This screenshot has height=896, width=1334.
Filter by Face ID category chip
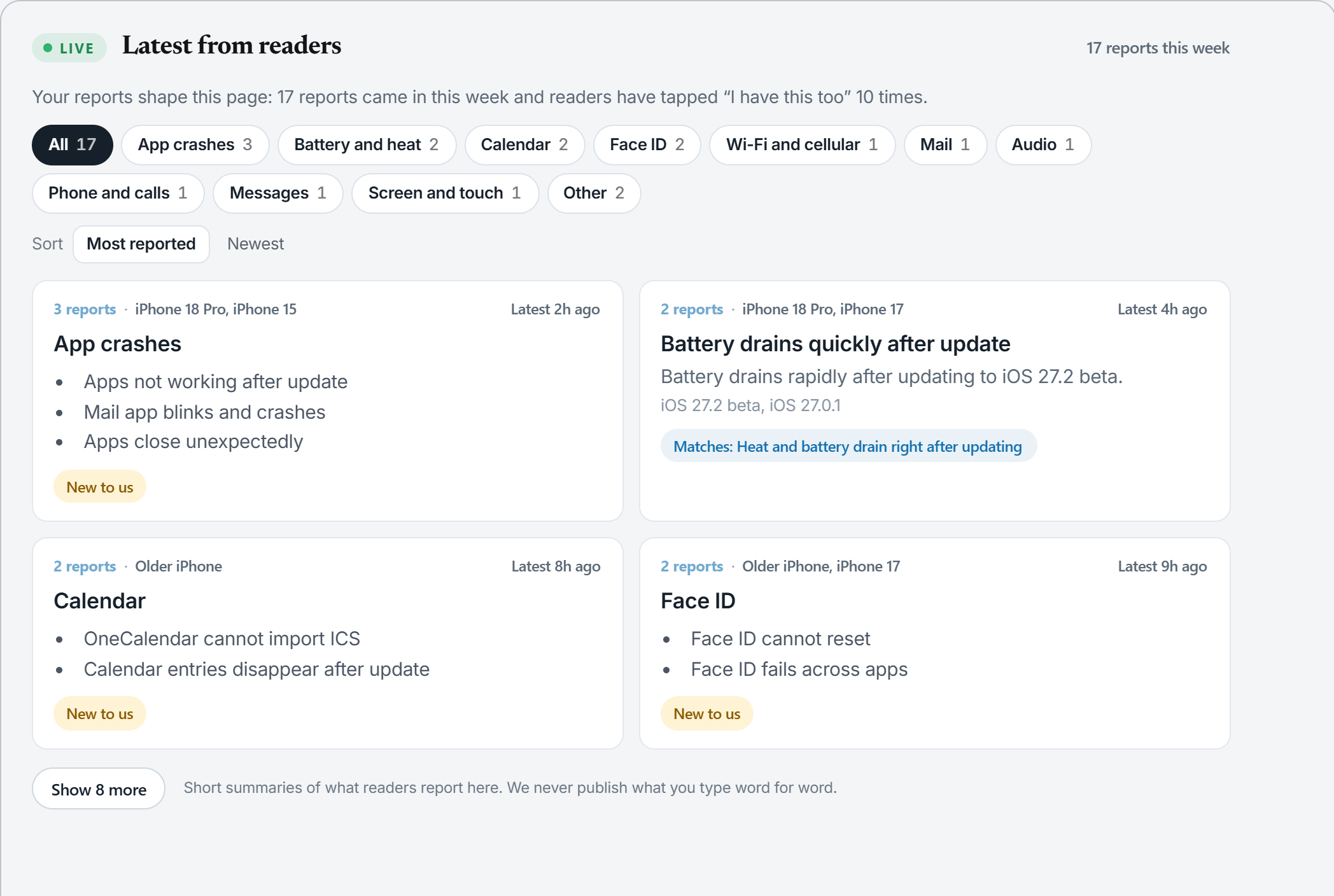point(647,144)
